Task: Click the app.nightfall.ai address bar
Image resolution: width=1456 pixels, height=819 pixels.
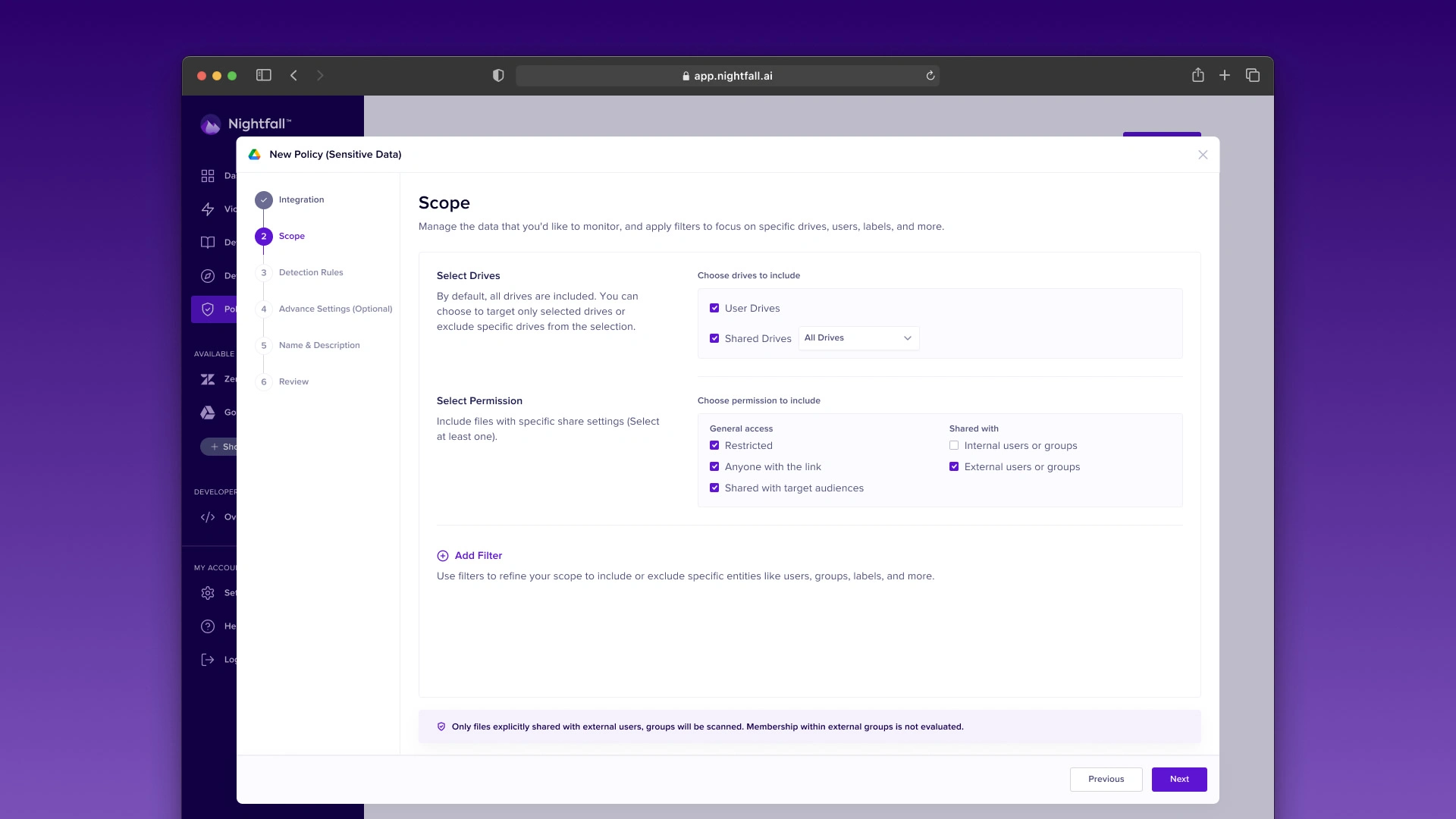Action: (x=726, y=76)
